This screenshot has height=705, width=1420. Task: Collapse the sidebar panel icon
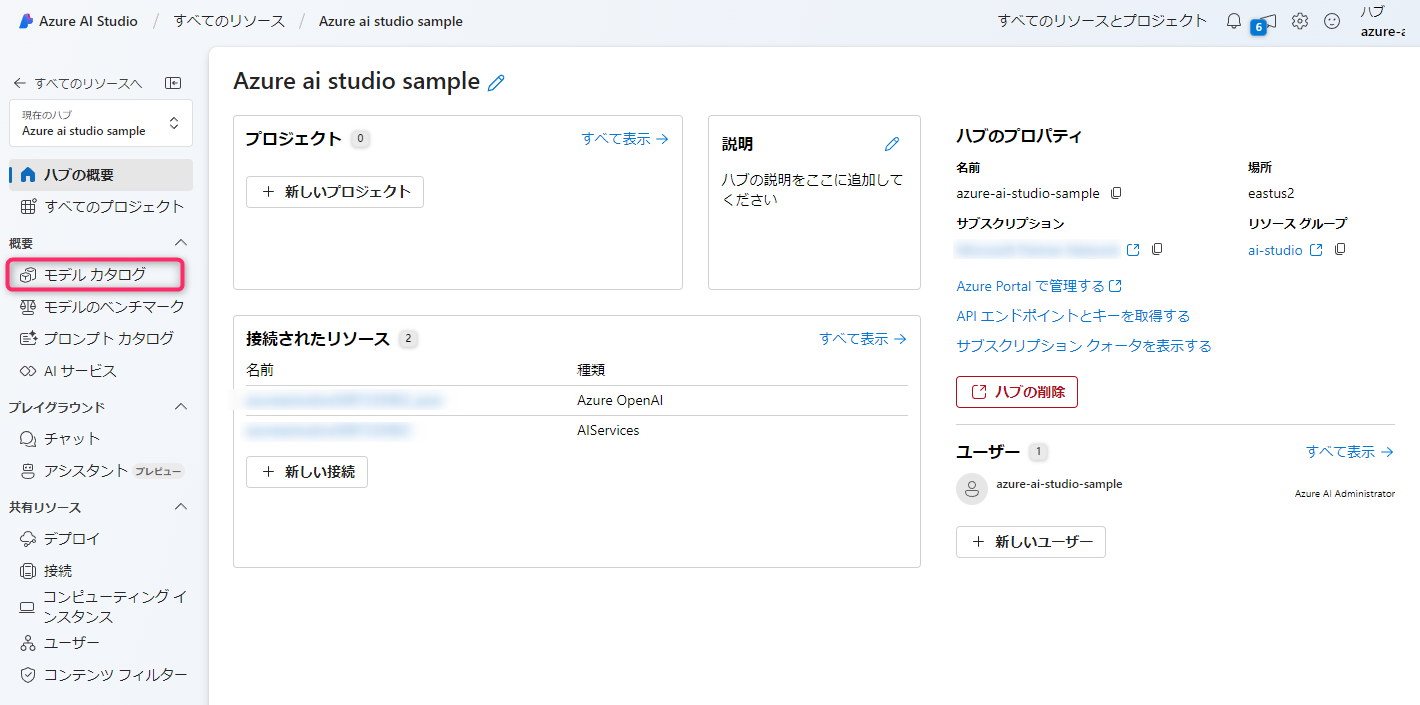click(173, 83)
